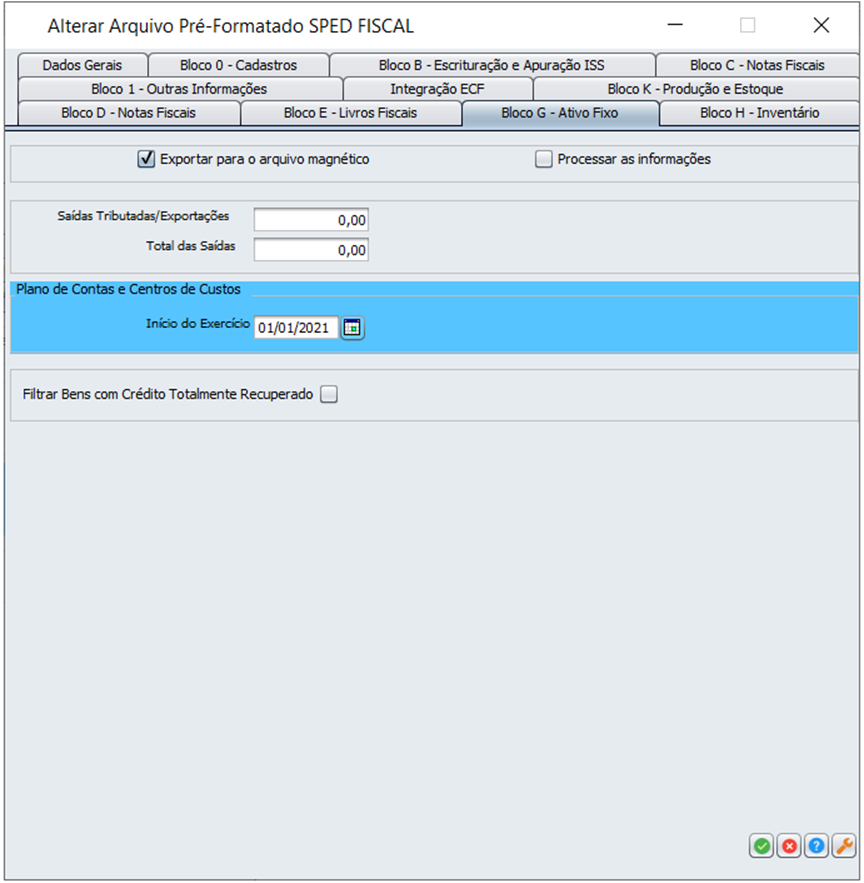Uncheck Exportar para o arquivo magnético
Screen dimensions: 864x883
pos(146,159)
